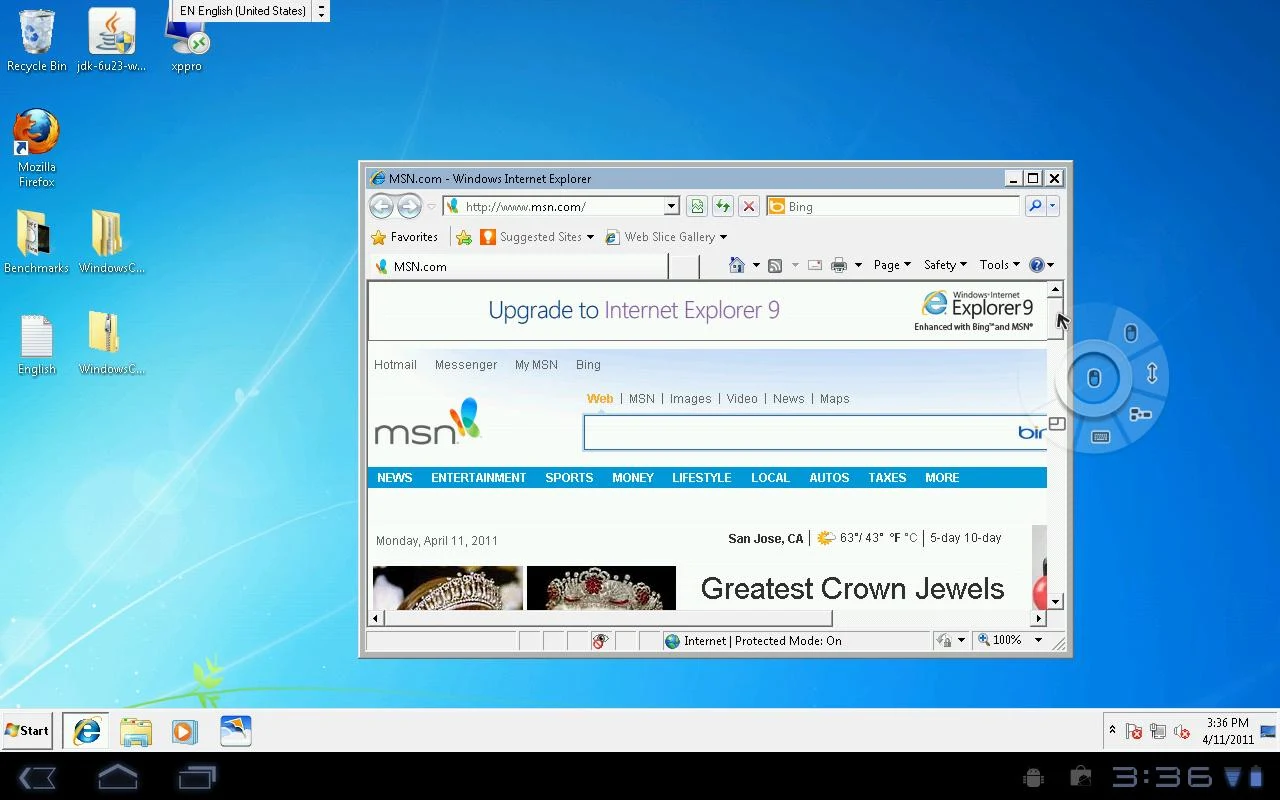Screen dimensions: 1280x800
Task: Open a new tab button
Action: (x=684, y=266)
